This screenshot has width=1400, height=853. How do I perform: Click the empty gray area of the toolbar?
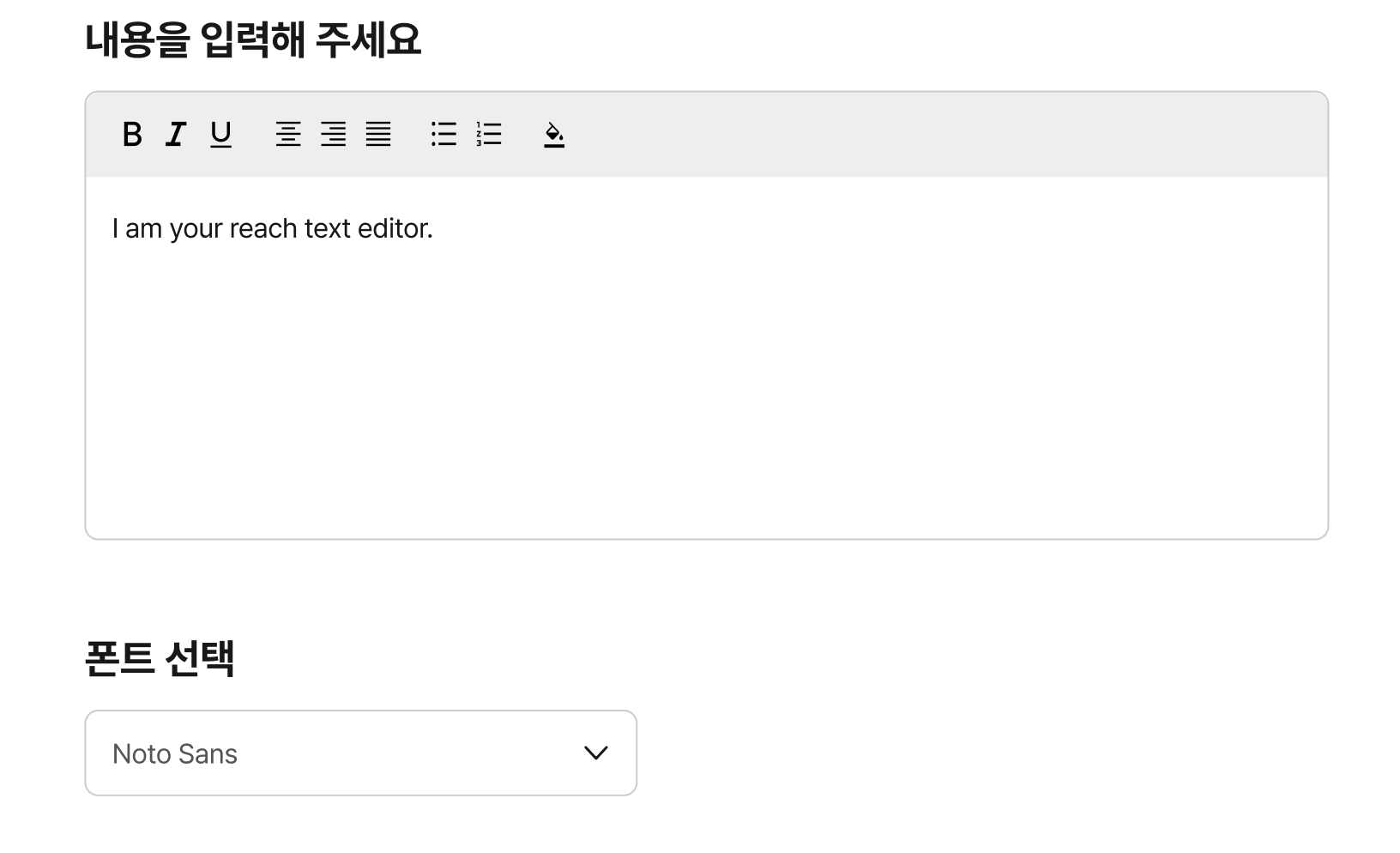coord(944,134)
